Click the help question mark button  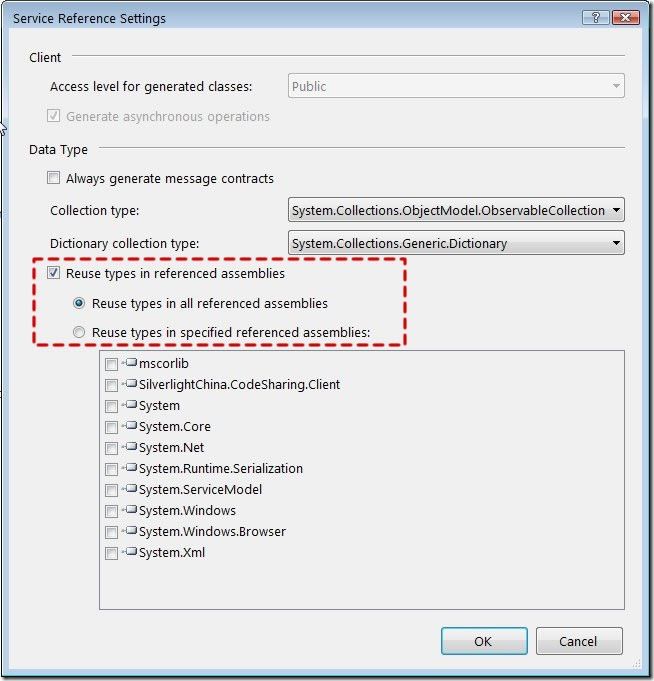tap(595, 17)
